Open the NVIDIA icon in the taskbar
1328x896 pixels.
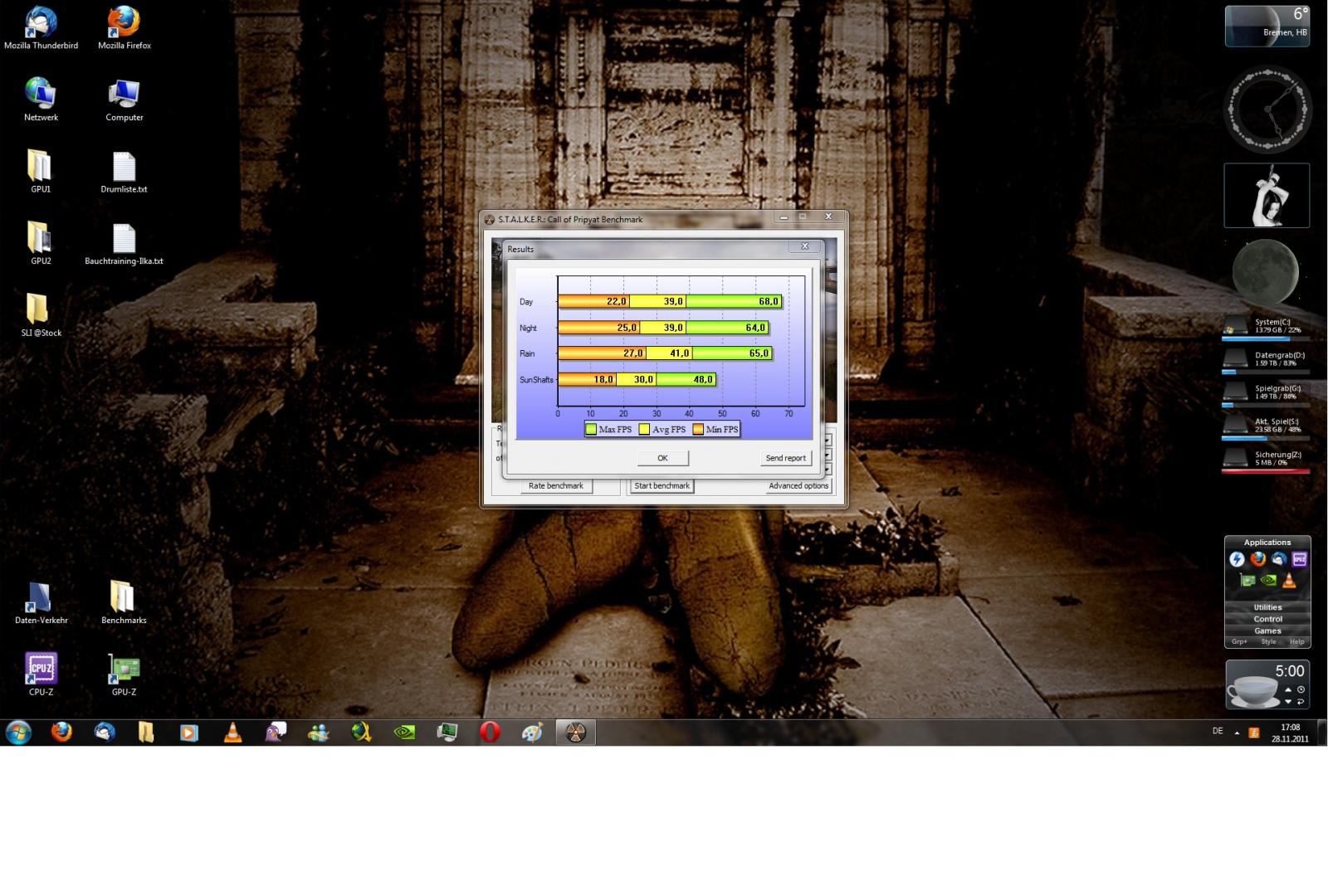point(404,733)
